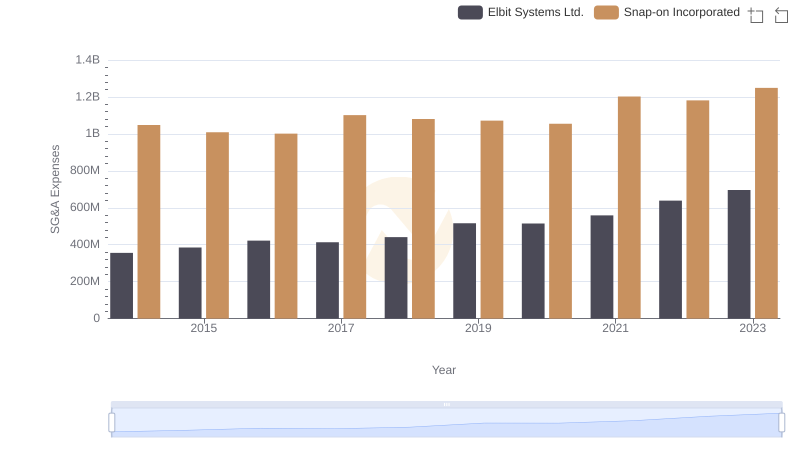Viewport: 800px width, 461px height.
Task: Click the 2022 Elbit Systems bar
Action: click(x=670, y=259)
